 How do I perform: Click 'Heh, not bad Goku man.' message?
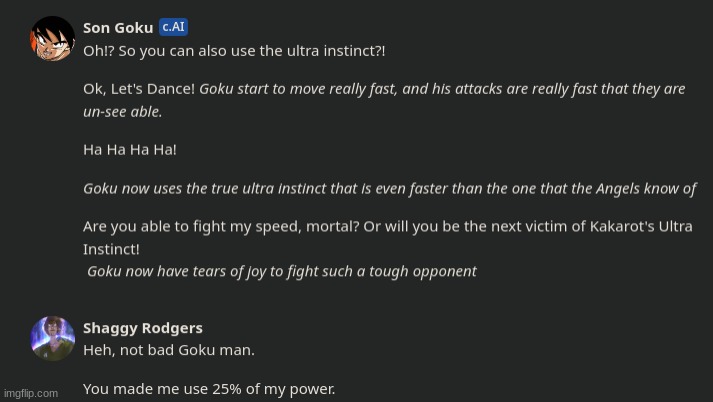click(x=168, y=350)
